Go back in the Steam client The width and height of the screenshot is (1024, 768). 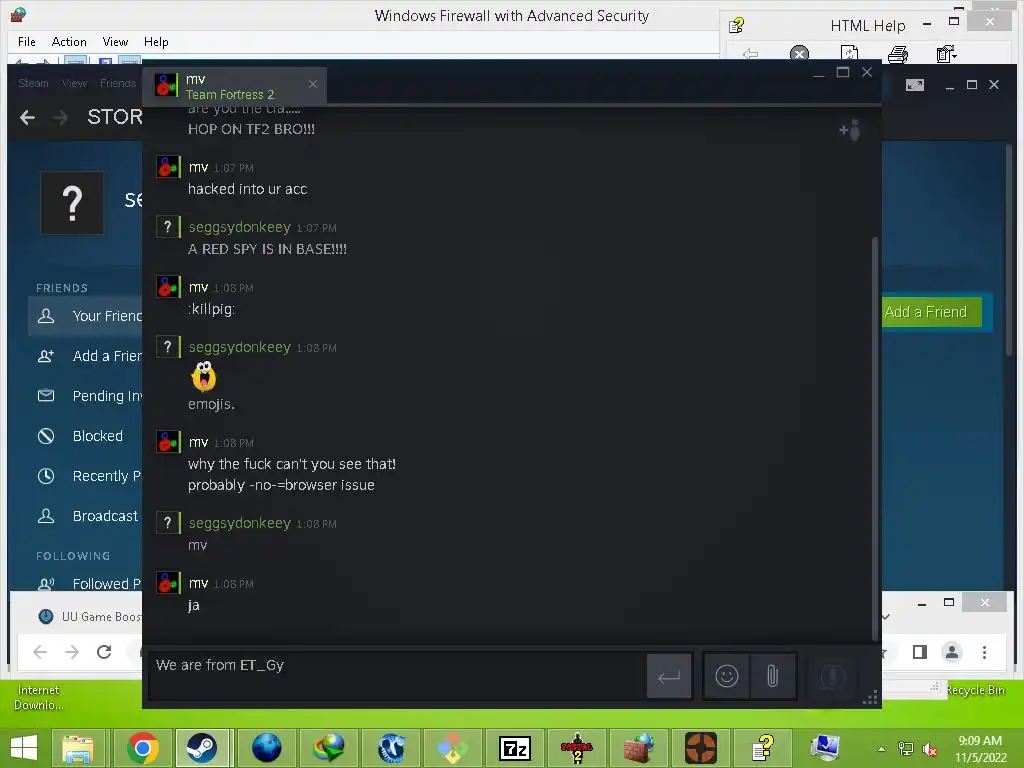(27, 118)
